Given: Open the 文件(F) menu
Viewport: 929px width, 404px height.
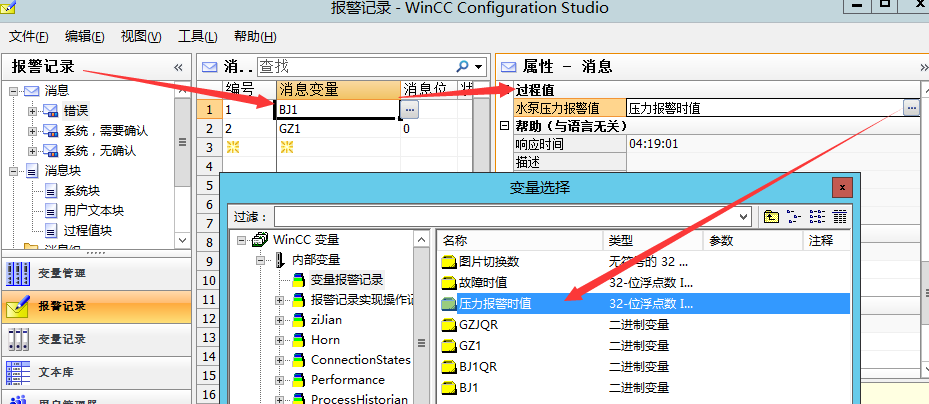Looking at the screenshot, I should click(x=28, y=36).
